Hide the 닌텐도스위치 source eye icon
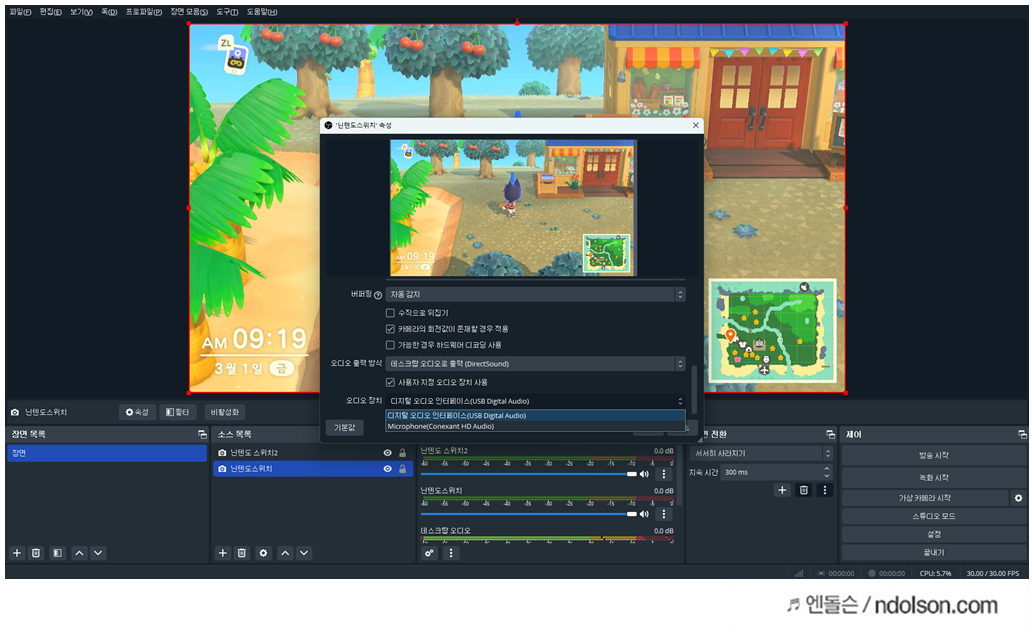 (388, 469)
